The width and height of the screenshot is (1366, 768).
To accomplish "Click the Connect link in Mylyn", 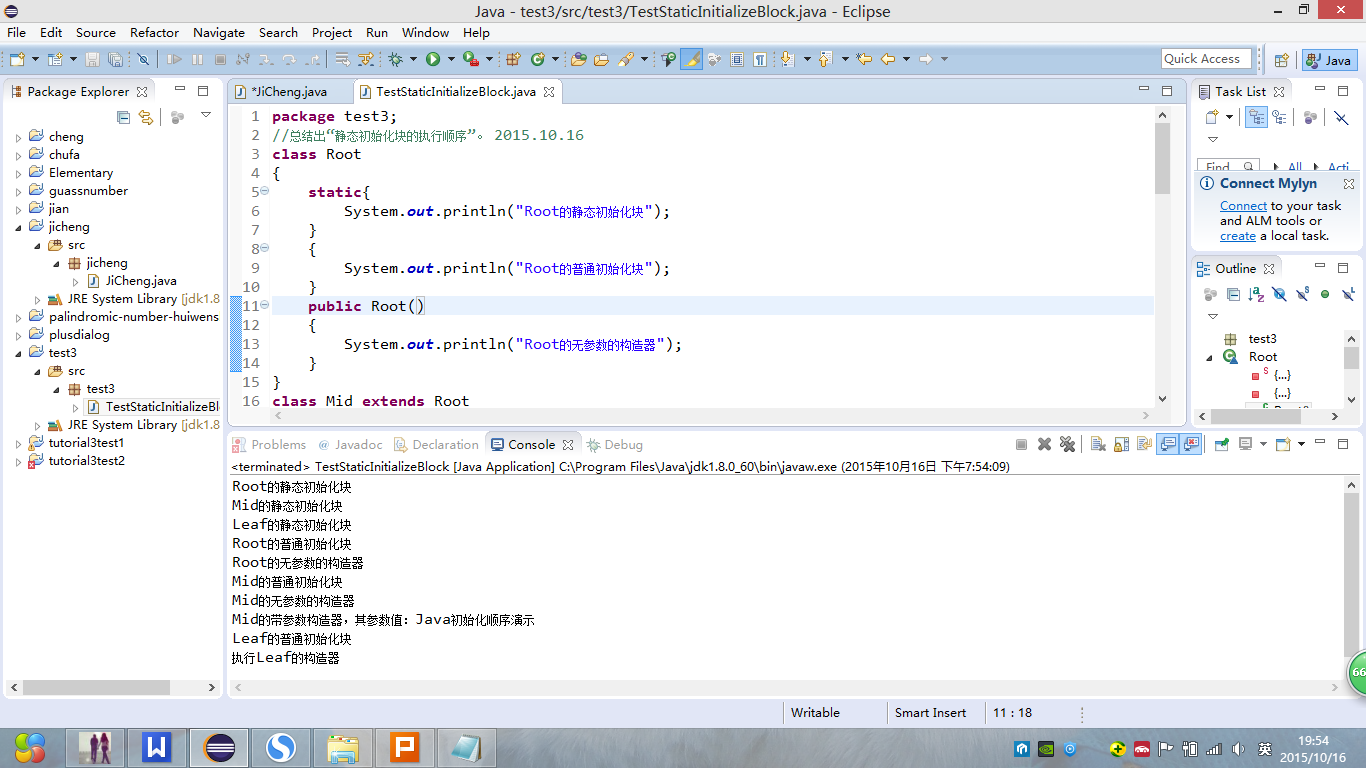I will pyautogui.click(x=1243, y=206).
